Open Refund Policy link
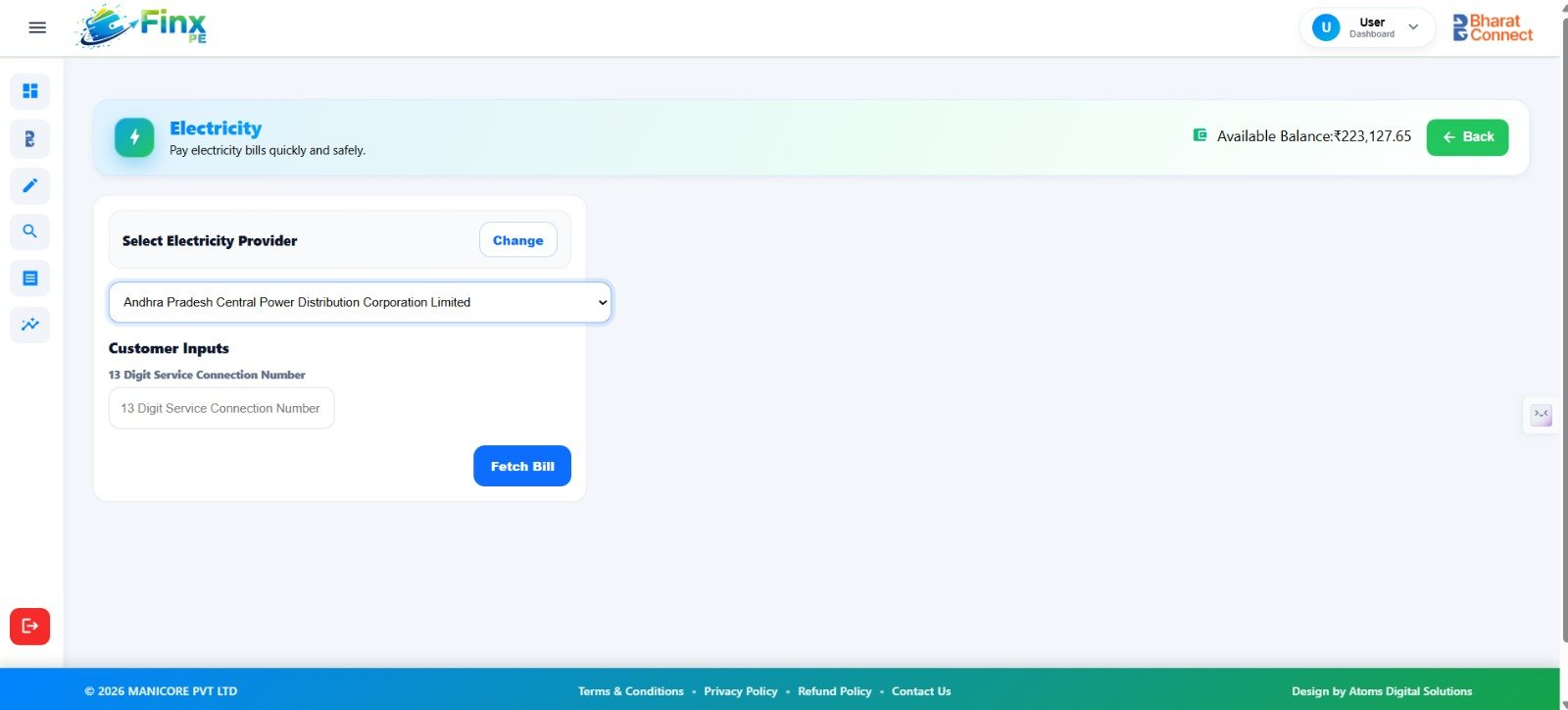The image size is (1568, 710). point(835,691)
